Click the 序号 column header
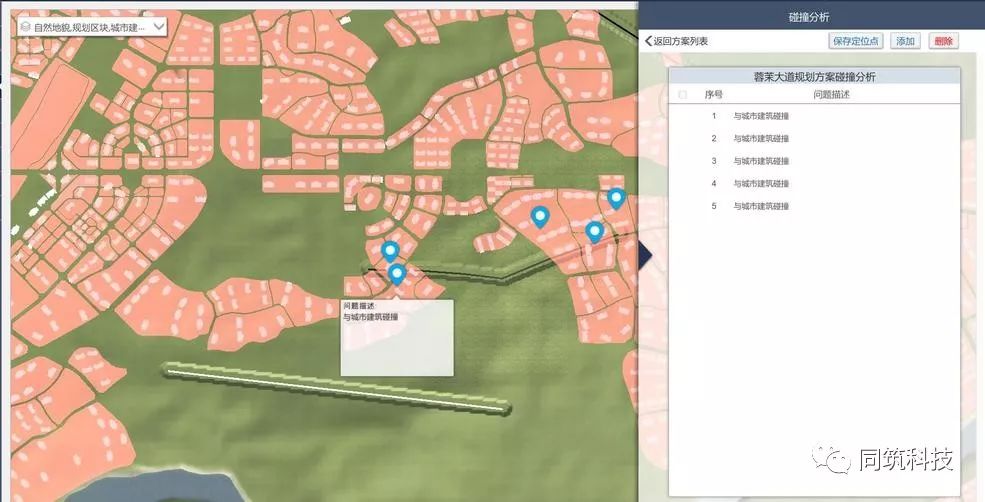 (713, 95)
